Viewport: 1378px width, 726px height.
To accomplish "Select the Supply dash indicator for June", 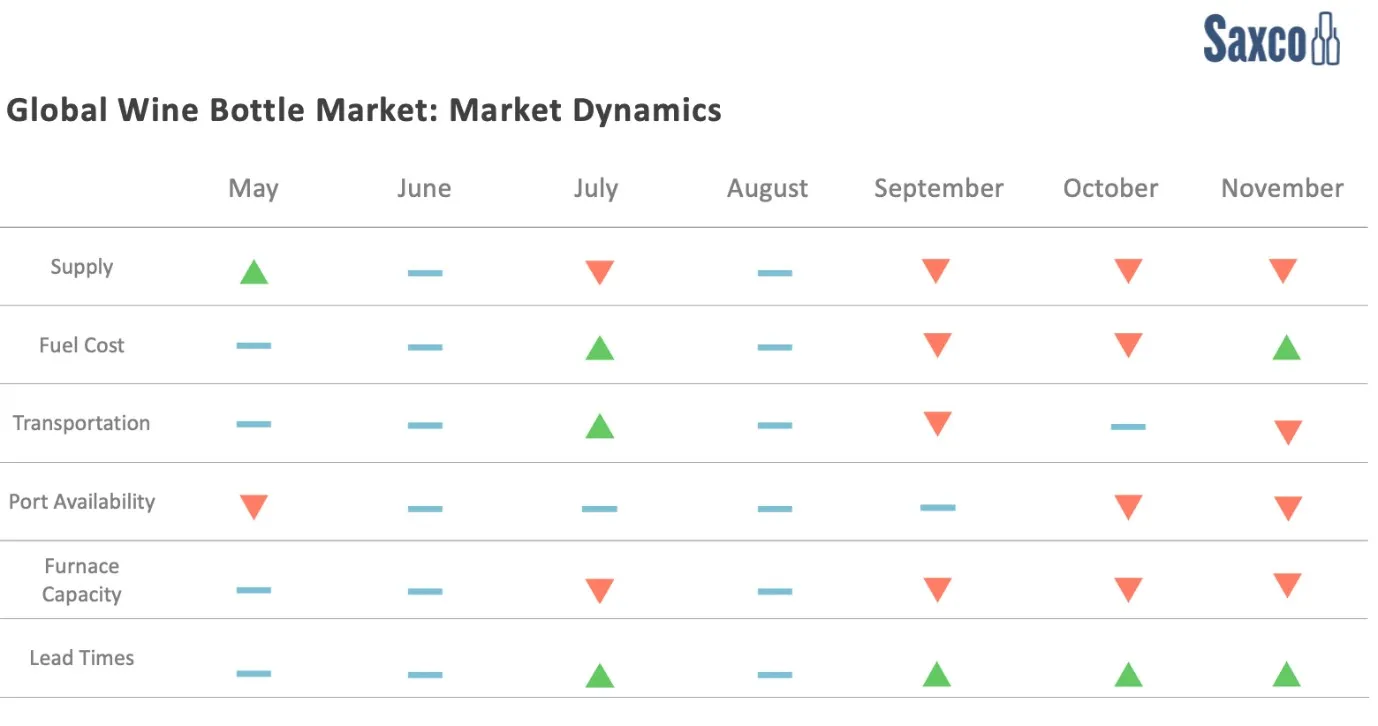I will tap(425, 273).
